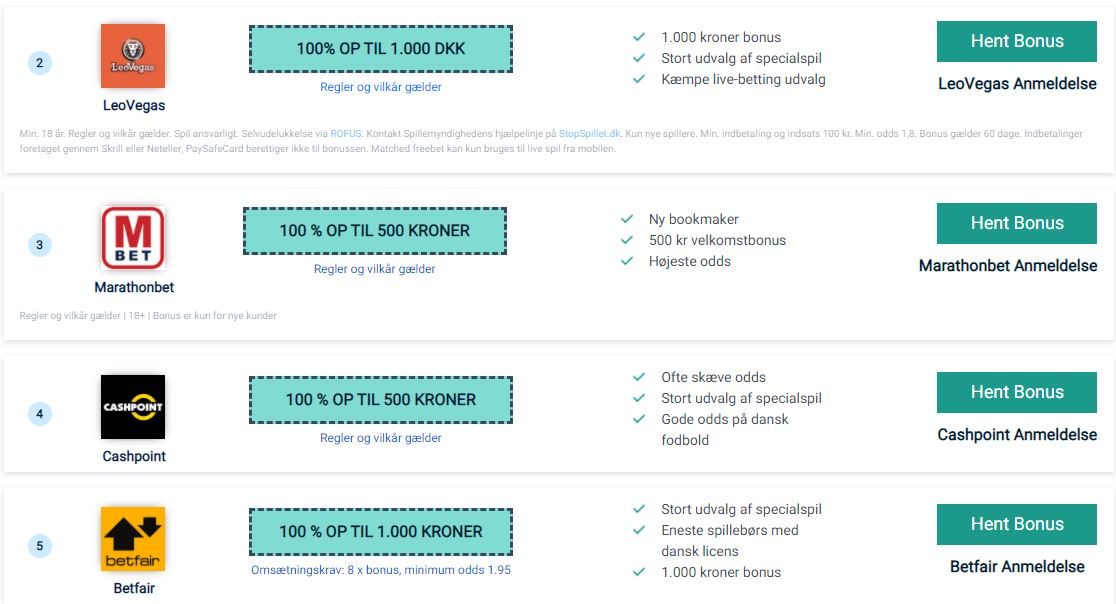Claim Betfair bonus with Hent Bonus
Screen dimensions: 1116x604
[x=1016, y=524]
